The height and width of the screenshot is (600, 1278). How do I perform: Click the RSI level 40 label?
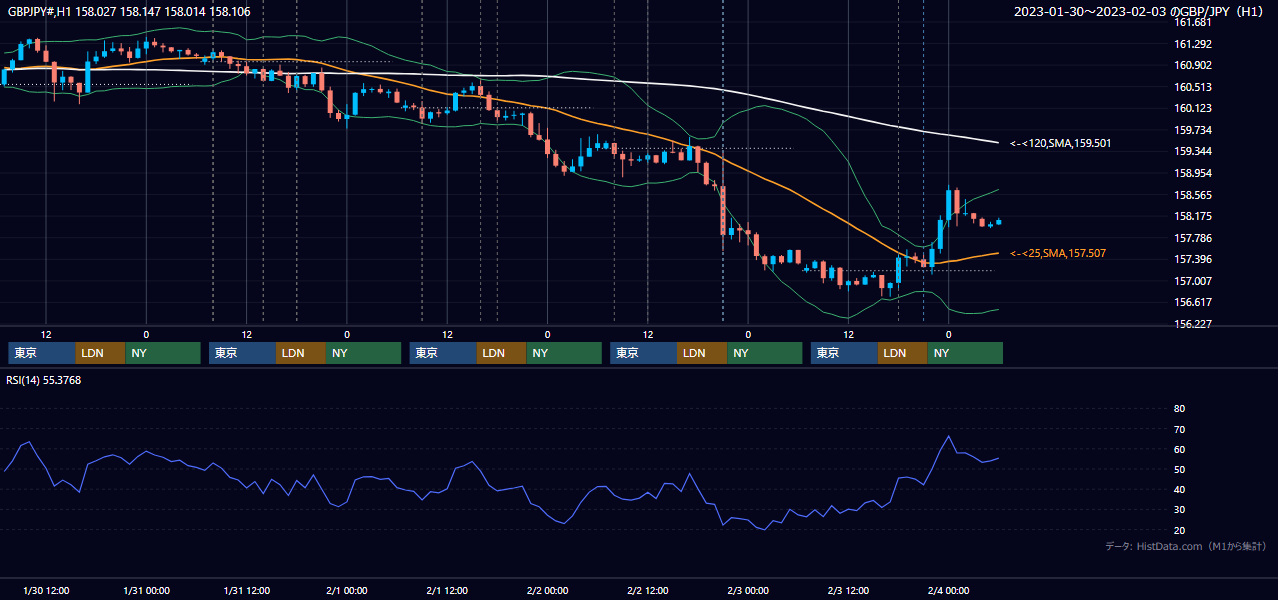pos(1179,490)
